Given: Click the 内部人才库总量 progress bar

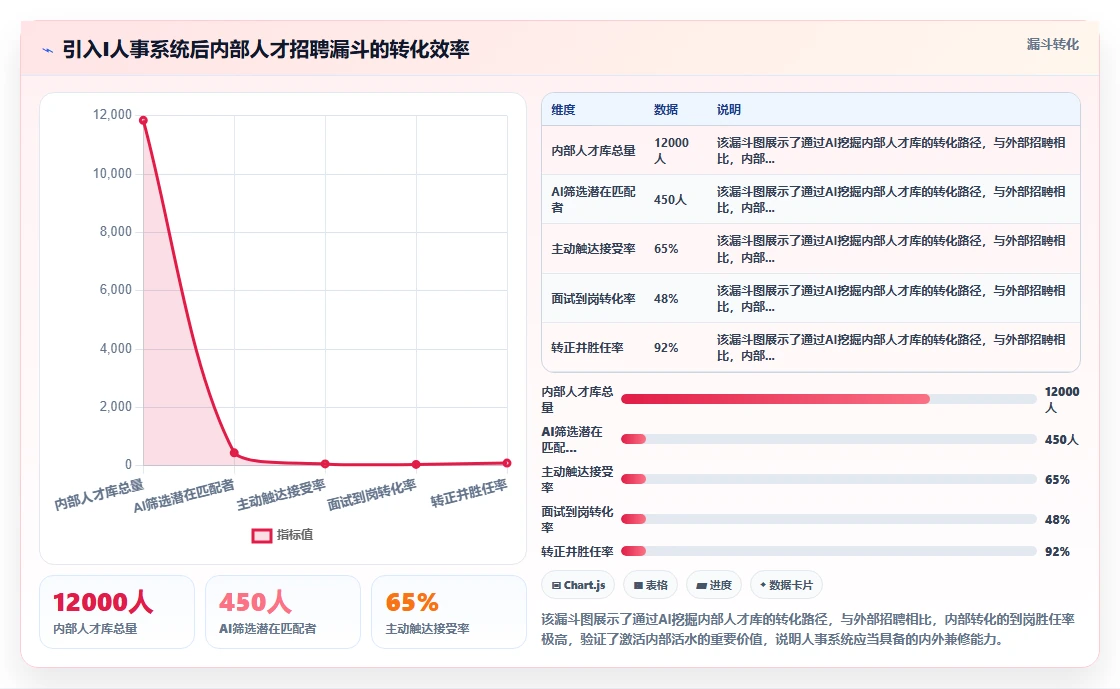Looking at the screenshot, I should tap(829, 399).
